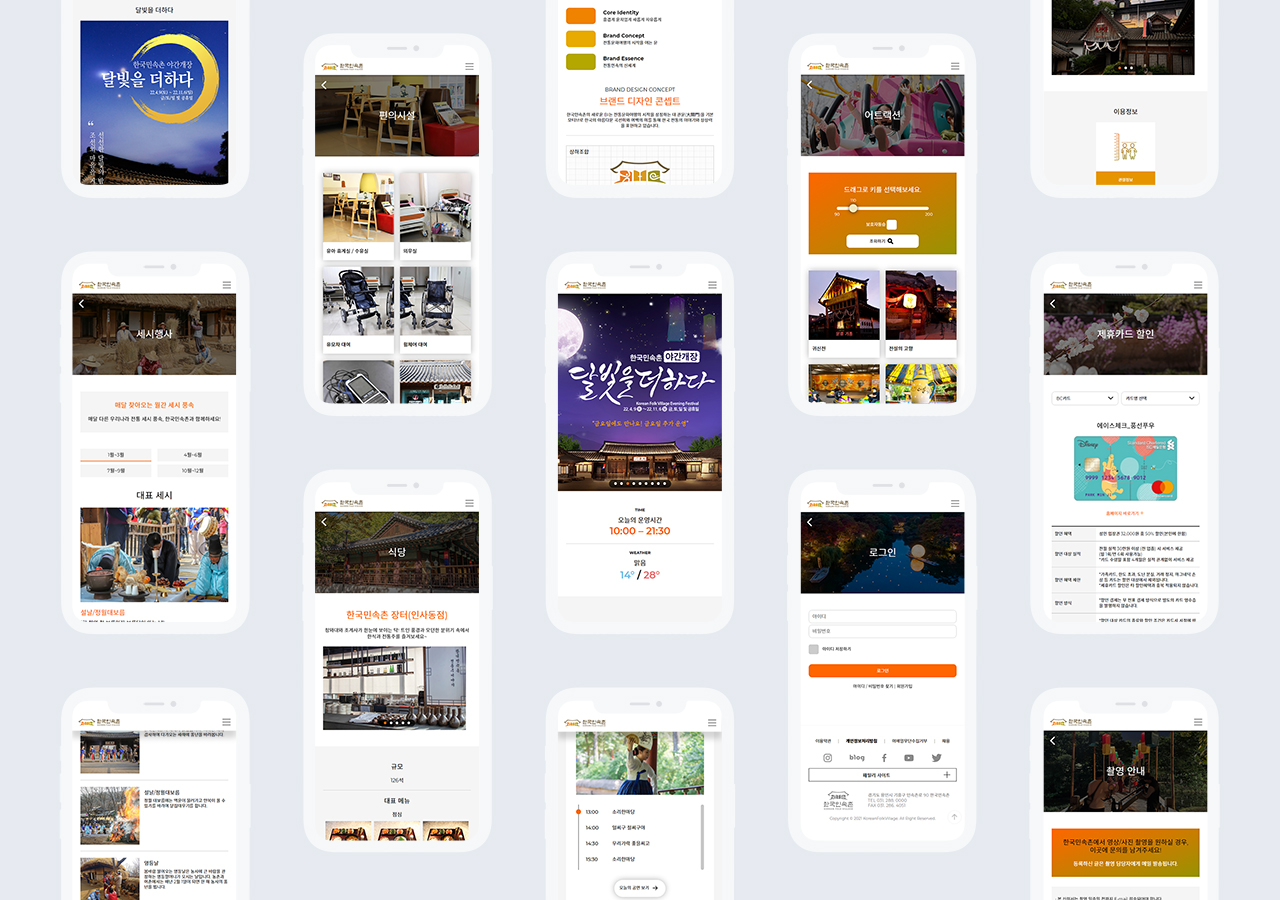Image resolution: width=1280 pixels, height=900 pixels.
Task: Open 이용약관 in login footer
Action: point(824,741)
